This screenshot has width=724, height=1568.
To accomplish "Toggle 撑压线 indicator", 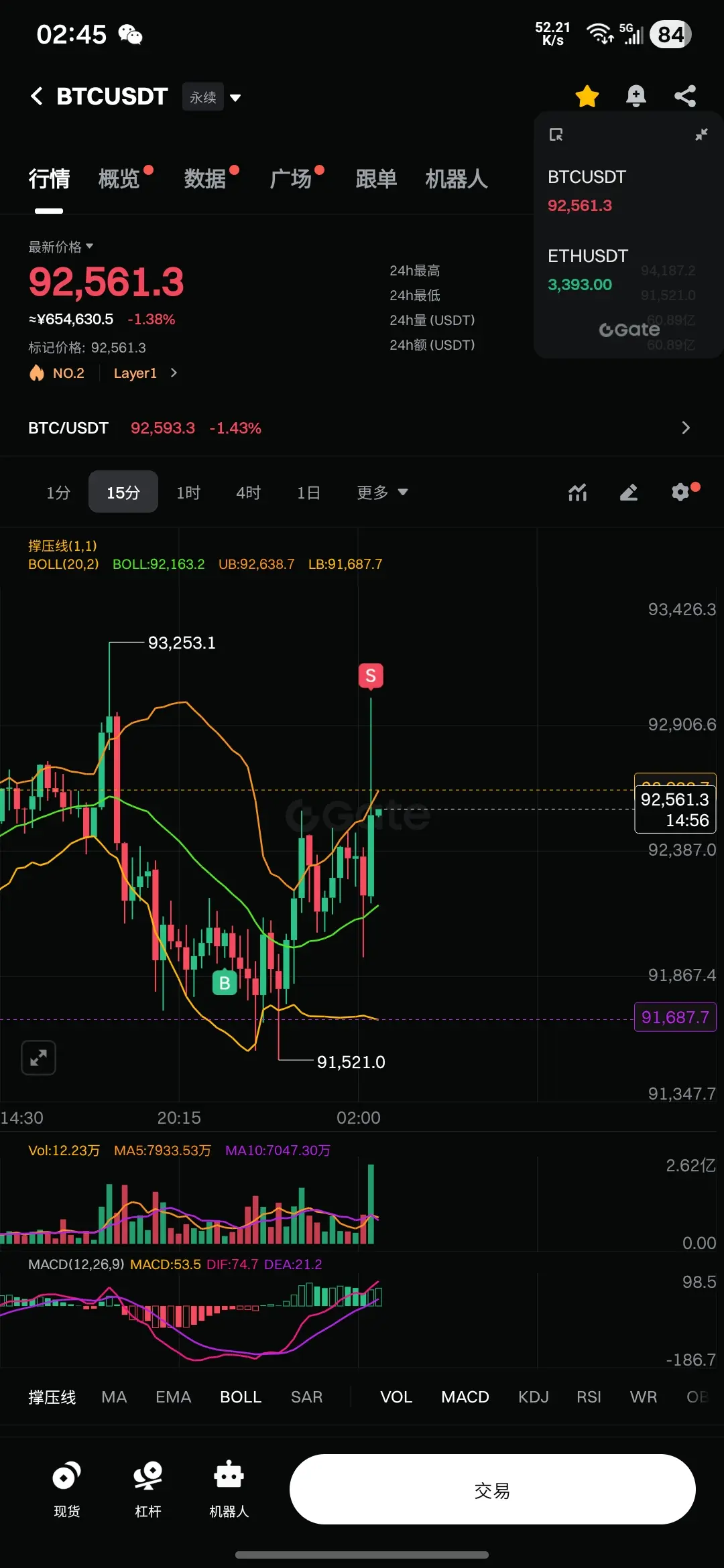I will 52,1397.
